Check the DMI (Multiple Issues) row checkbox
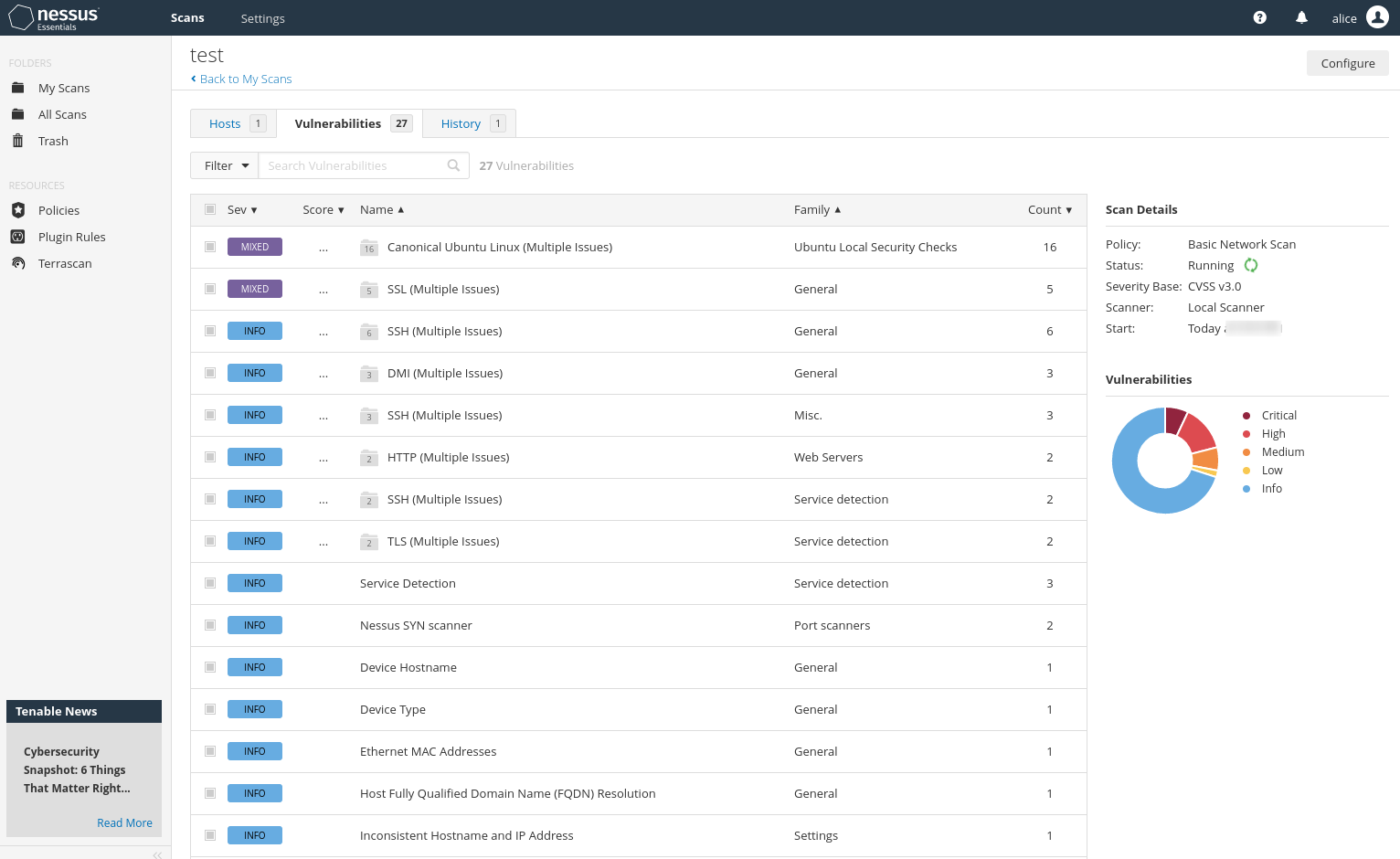1400x859 pixels. click(x=210, y=373)
